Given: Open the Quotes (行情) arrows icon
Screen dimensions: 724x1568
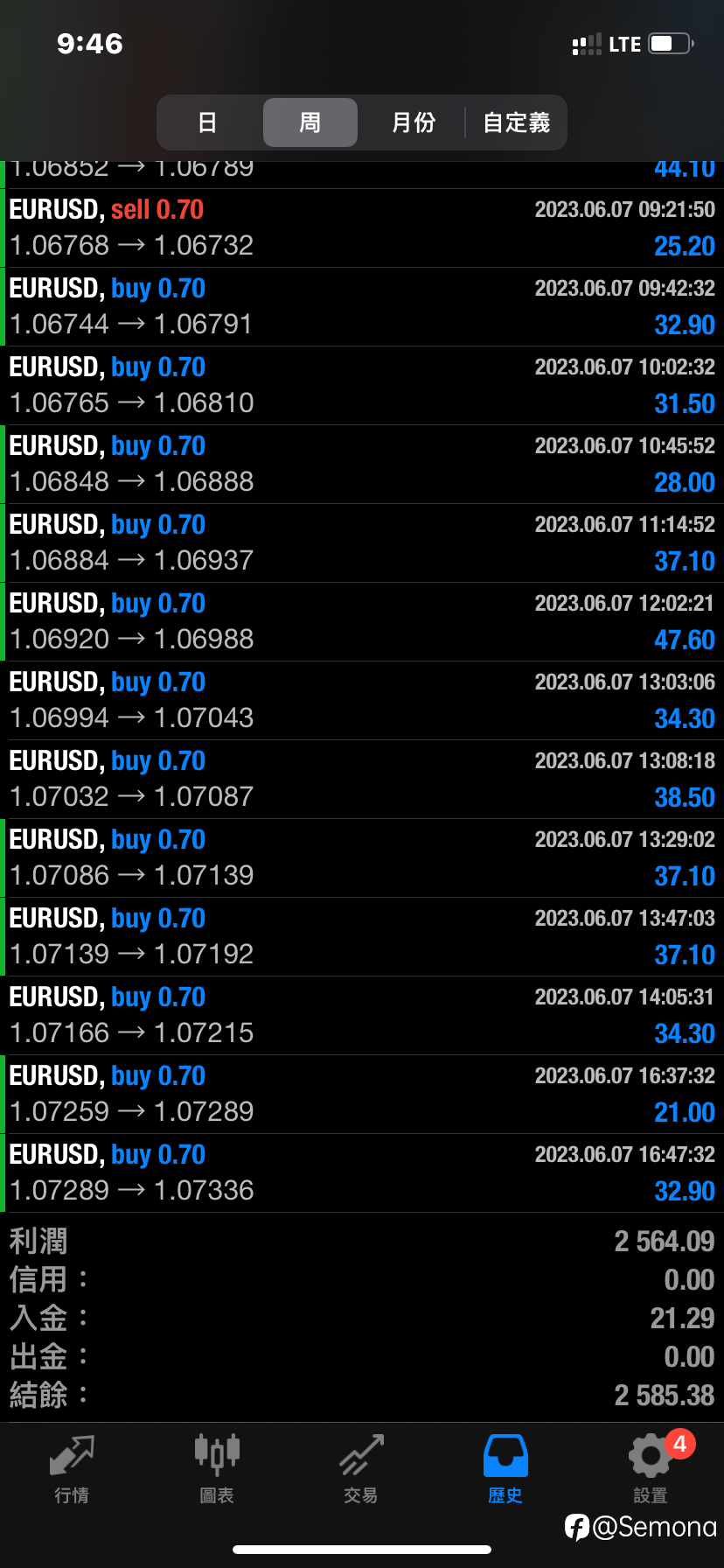Looking at the screenshot, I should [x=72, y=1457].
